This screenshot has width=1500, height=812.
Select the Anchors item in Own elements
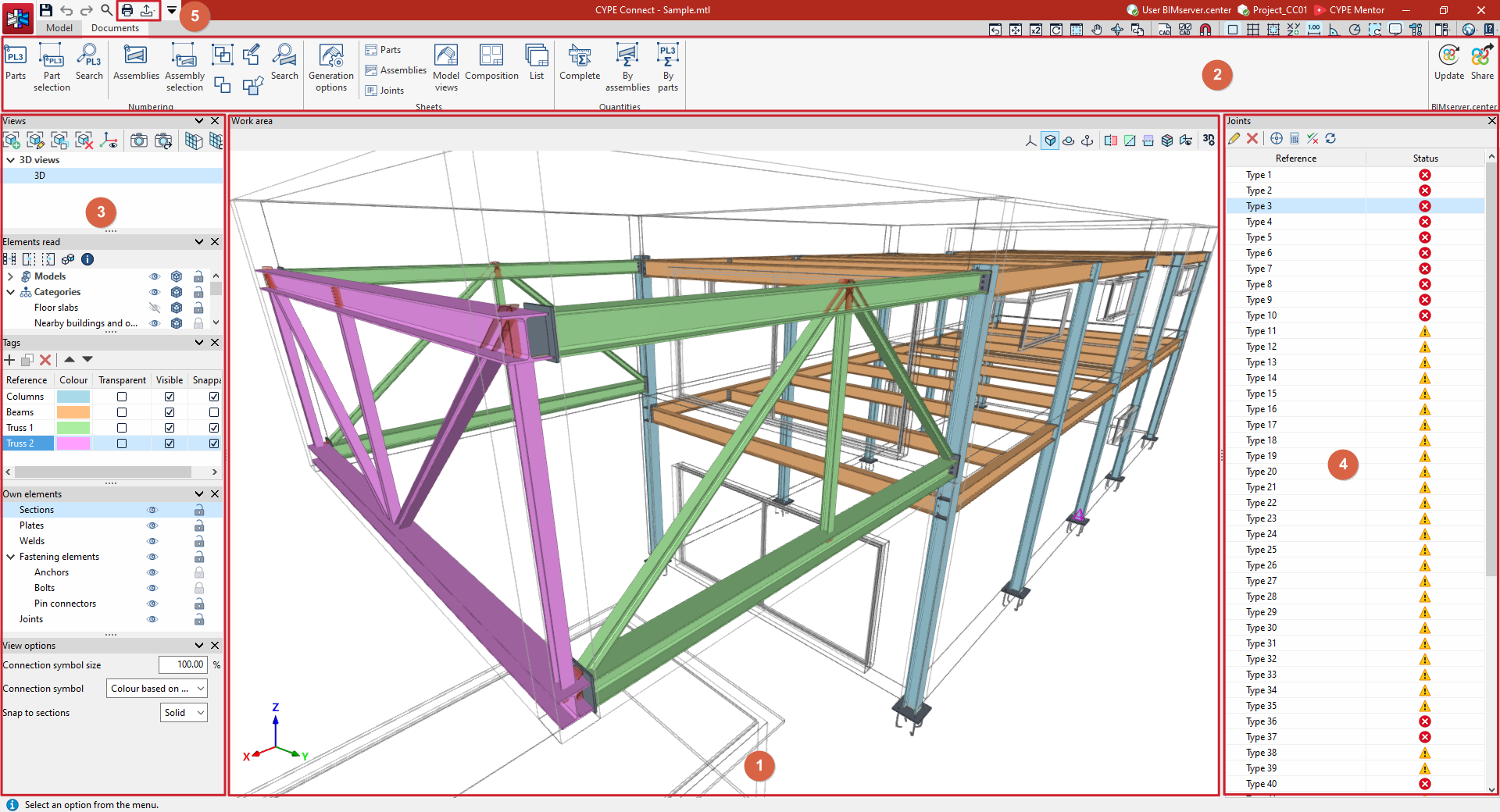[x=52, y=572]
